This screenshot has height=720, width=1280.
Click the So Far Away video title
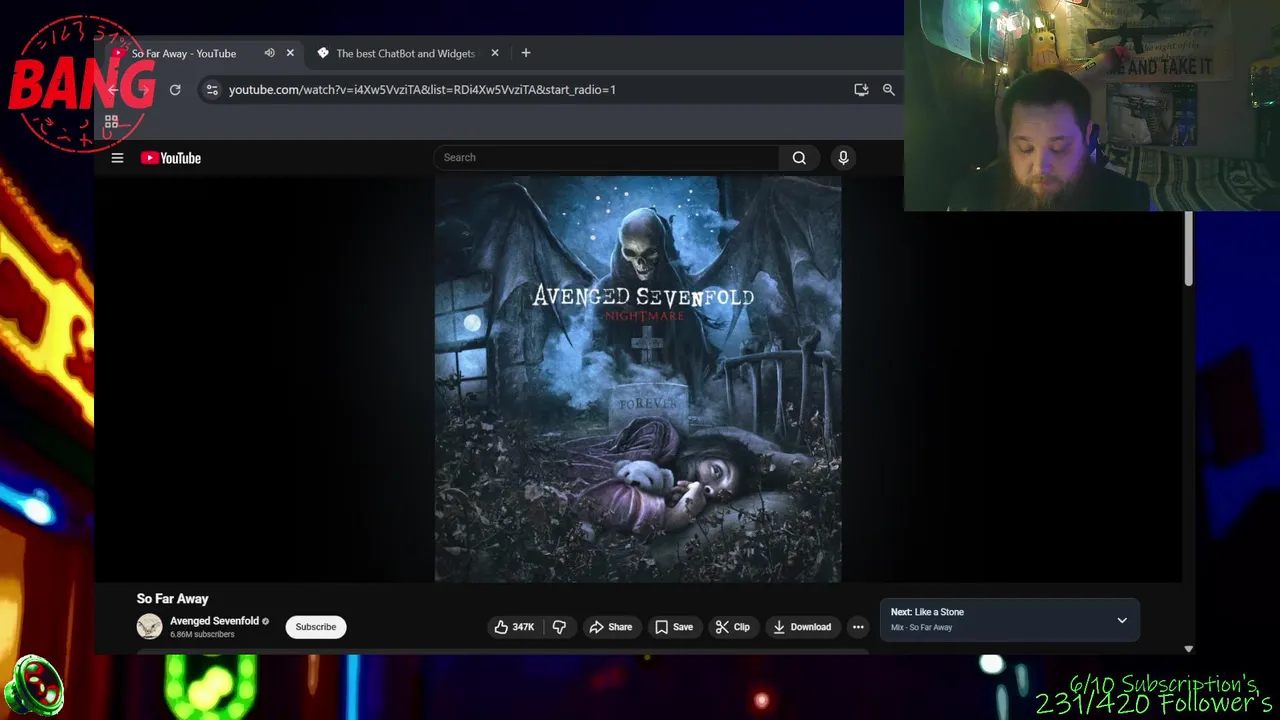tap(172, 598)
